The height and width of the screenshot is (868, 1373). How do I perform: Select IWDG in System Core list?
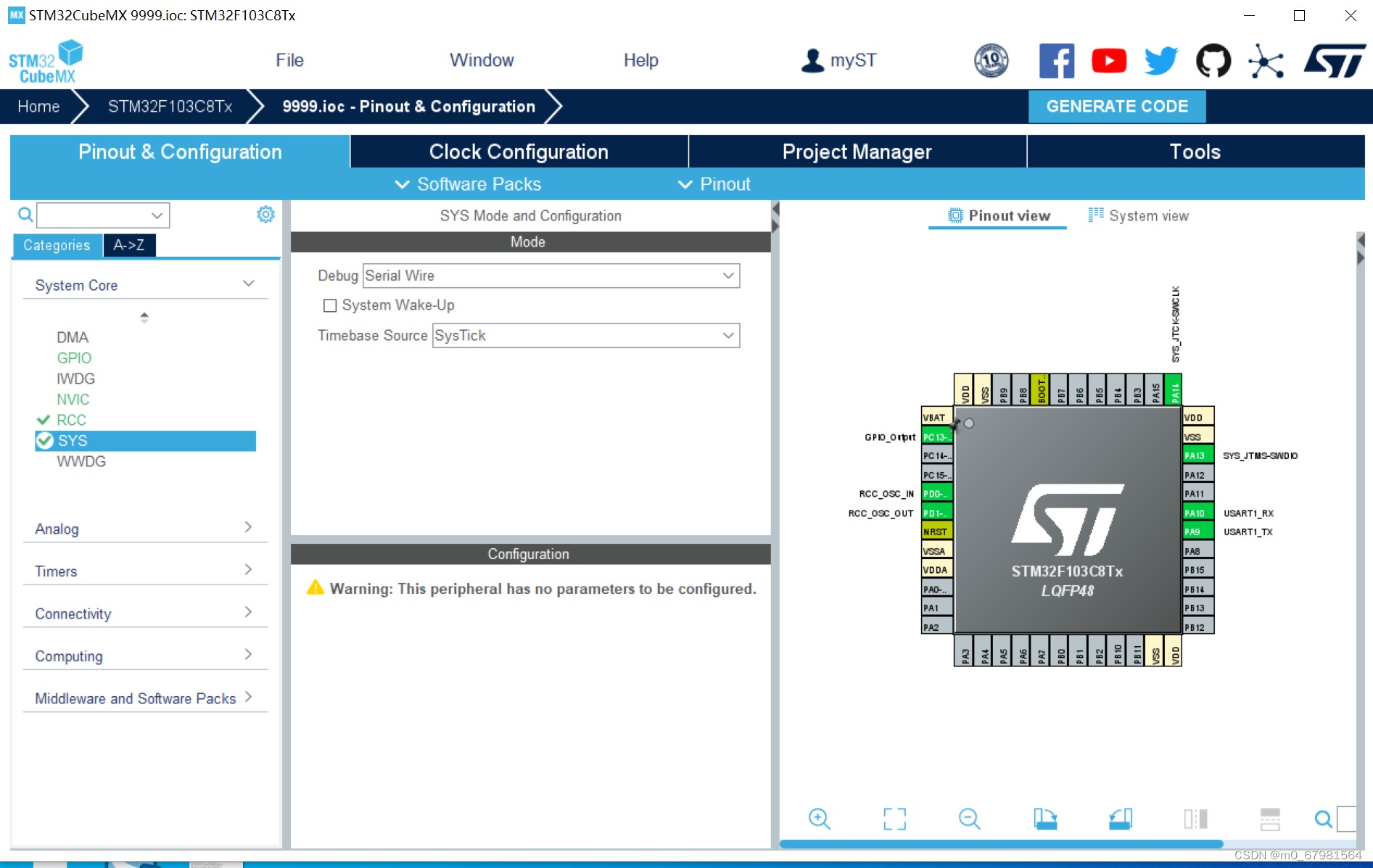pyautogui.click(x=75, y=379)
